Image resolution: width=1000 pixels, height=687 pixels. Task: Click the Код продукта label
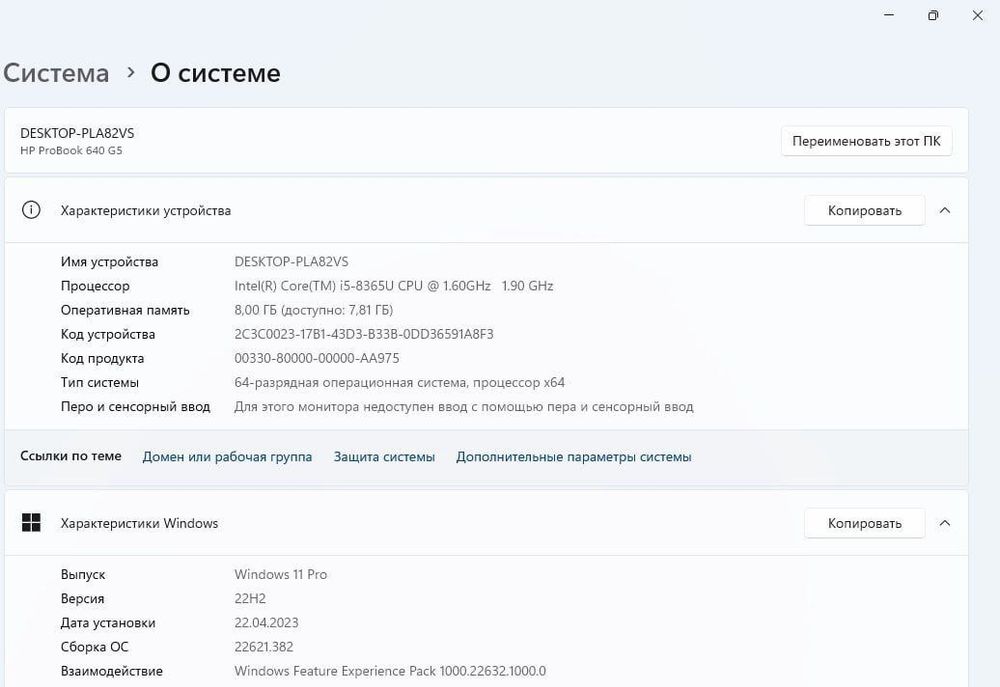pos(102,358)
